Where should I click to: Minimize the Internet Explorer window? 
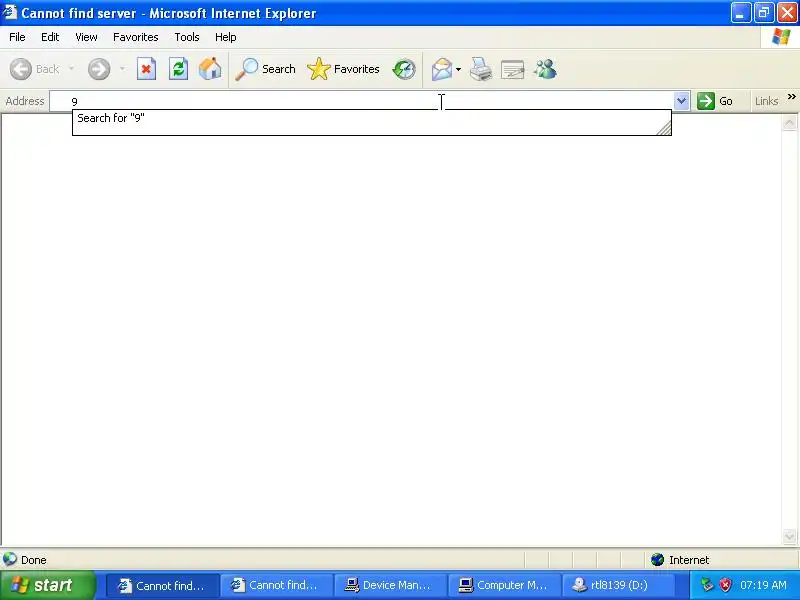(740, 13)
